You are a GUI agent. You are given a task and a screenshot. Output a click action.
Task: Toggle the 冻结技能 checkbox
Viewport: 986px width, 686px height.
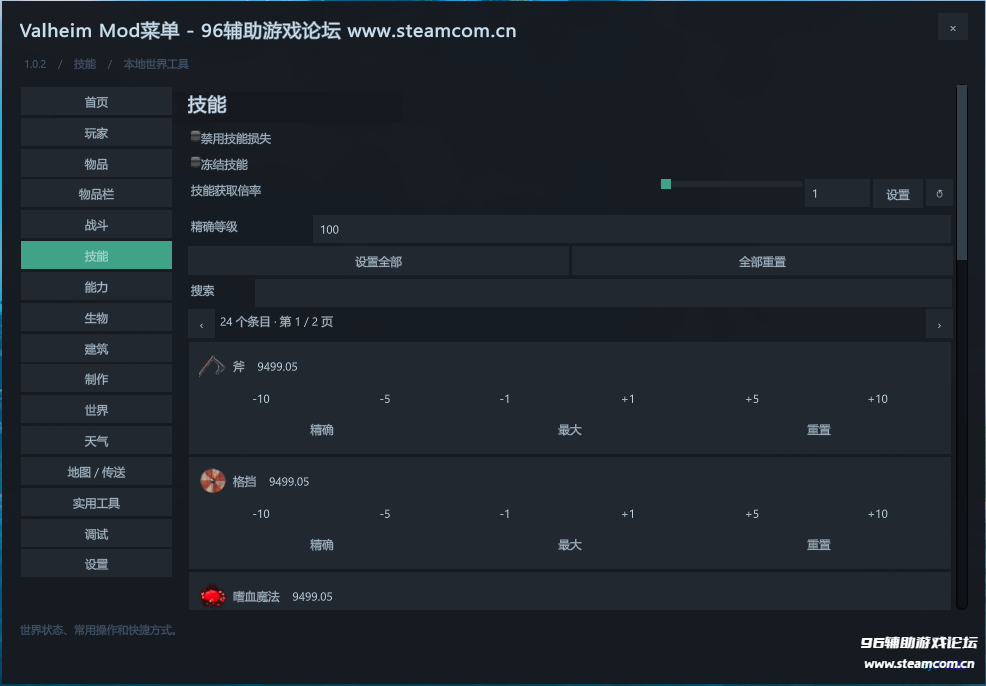click(196, 163)
